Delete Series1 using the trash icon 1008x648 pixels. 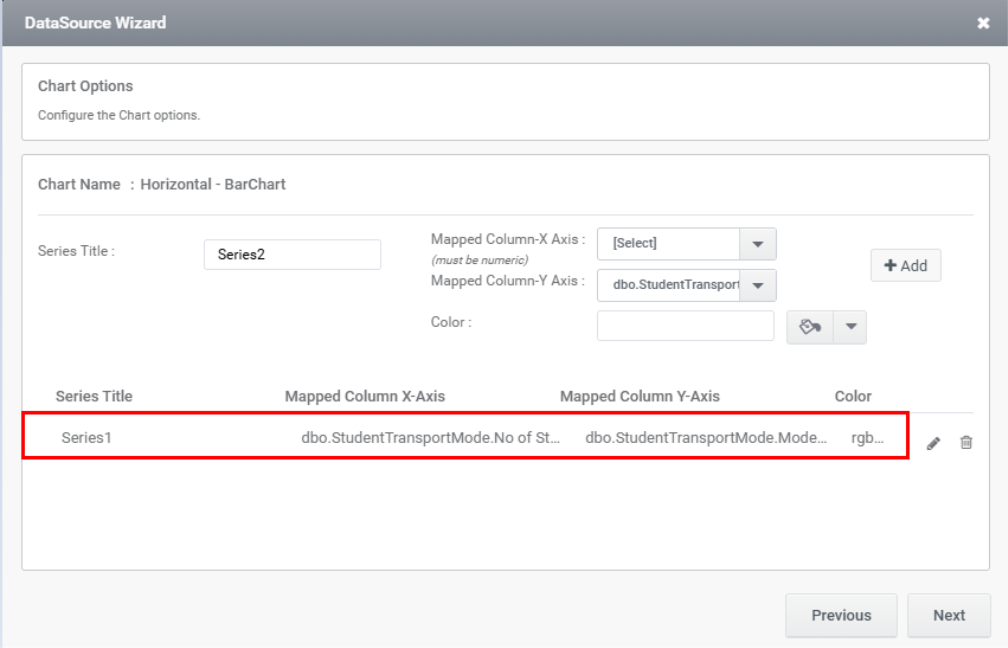pyautogui.click(x=966, y=442)
